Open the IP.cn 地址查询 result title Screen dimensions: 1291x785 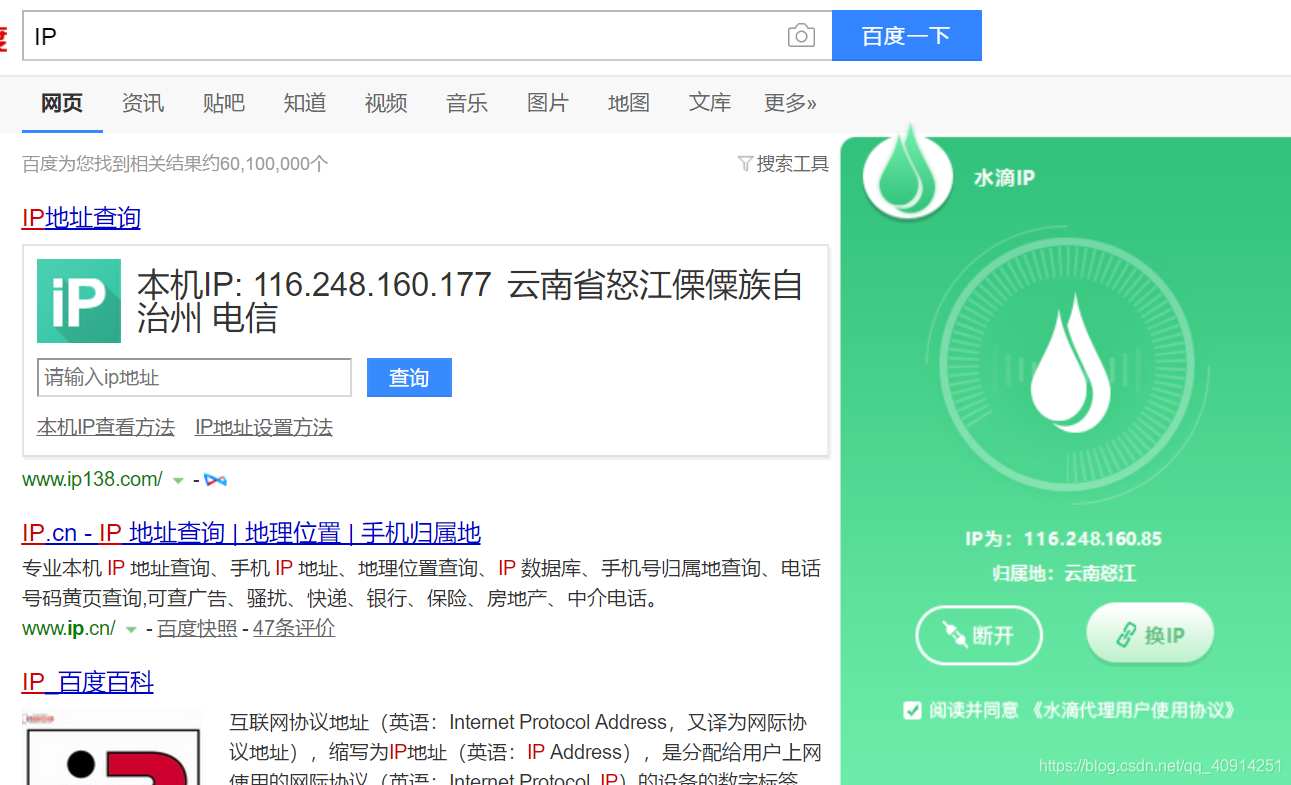tap(251, 532)
